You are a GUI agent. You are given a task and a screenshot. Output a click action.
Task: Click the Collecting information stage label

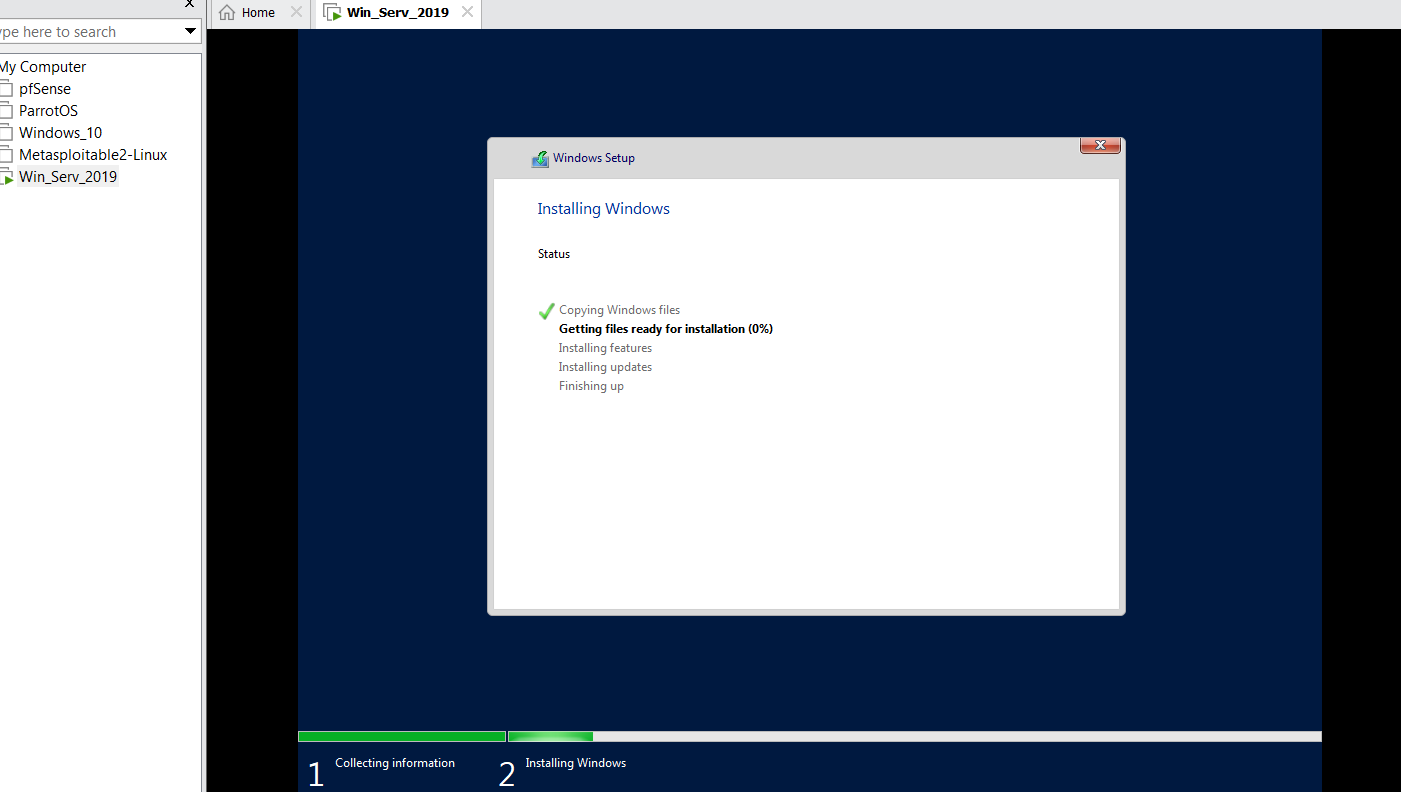tap(395, 763)
